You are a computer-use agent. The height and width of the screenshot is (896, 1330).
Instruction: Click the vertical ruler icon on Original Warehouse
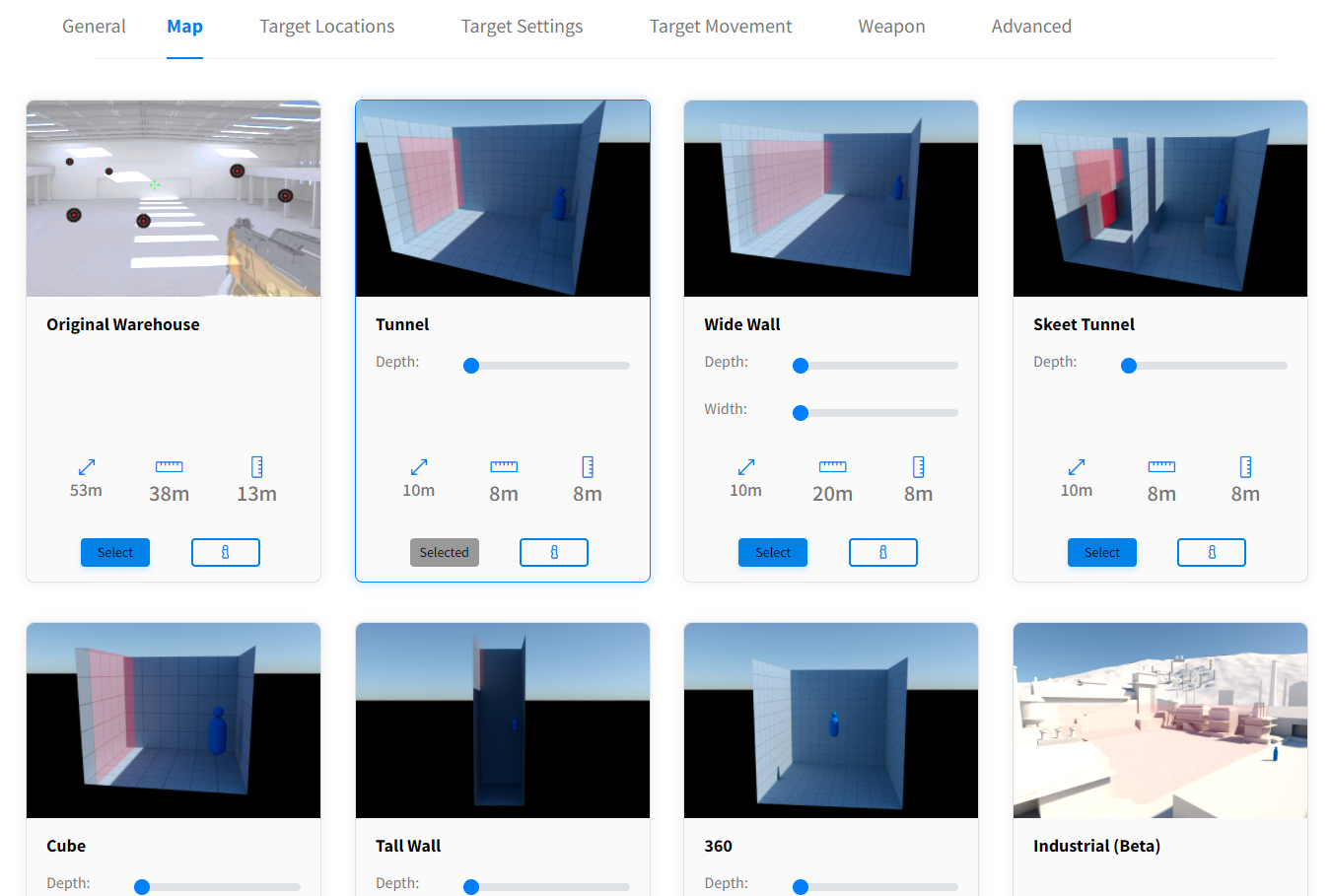256,466
